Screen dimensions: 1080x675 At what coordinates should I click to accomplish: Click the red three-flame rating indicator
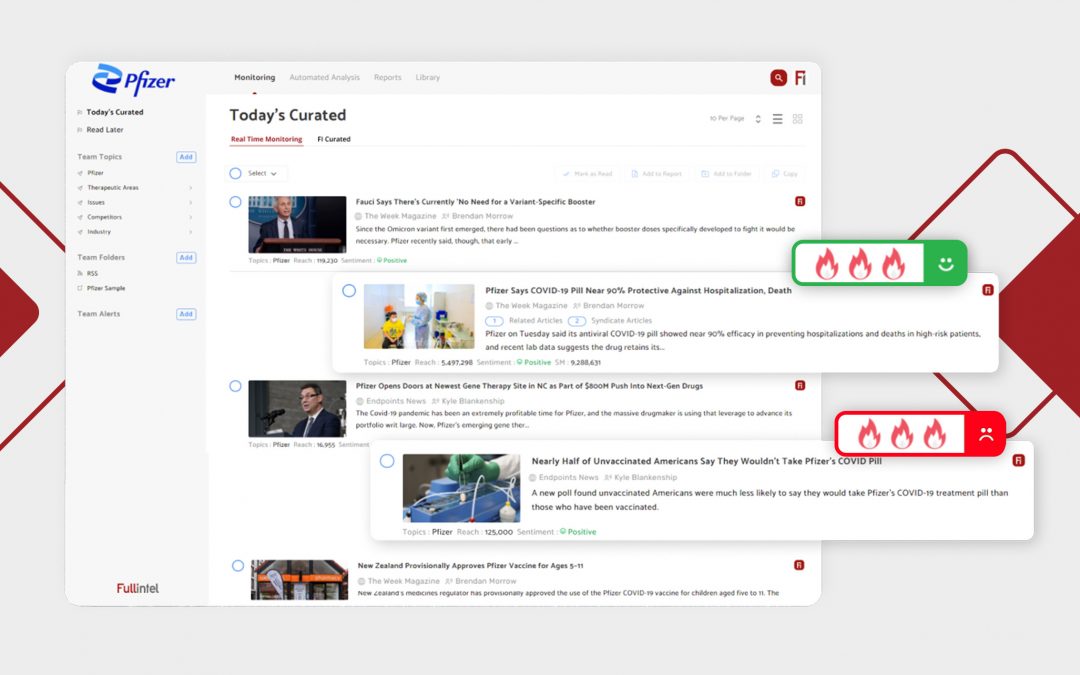click(x=901, y=434)
